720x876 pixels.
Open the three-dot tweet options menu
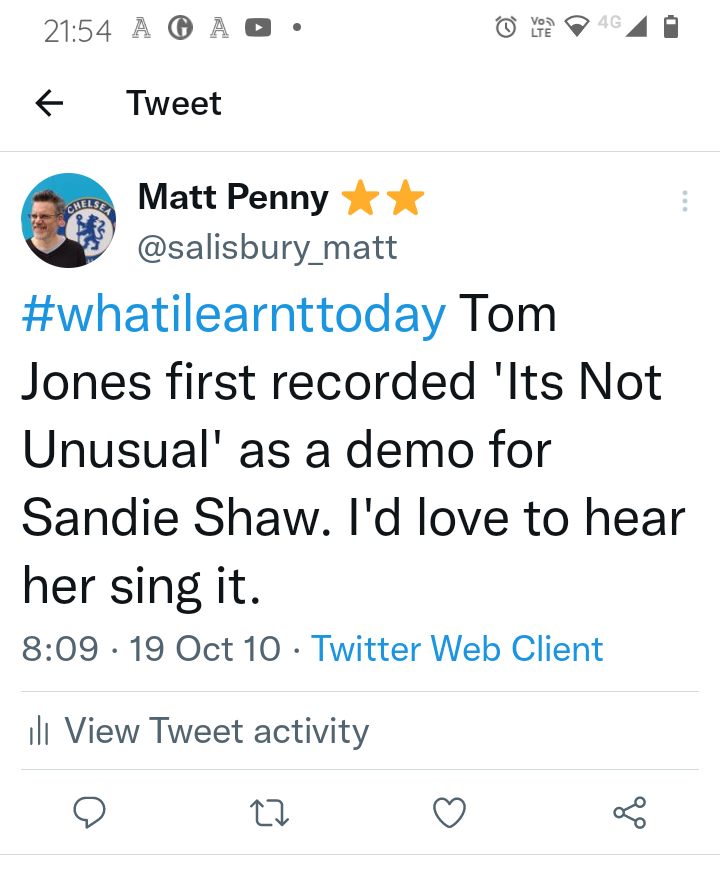pyautogui.click(x=684, y=201)
